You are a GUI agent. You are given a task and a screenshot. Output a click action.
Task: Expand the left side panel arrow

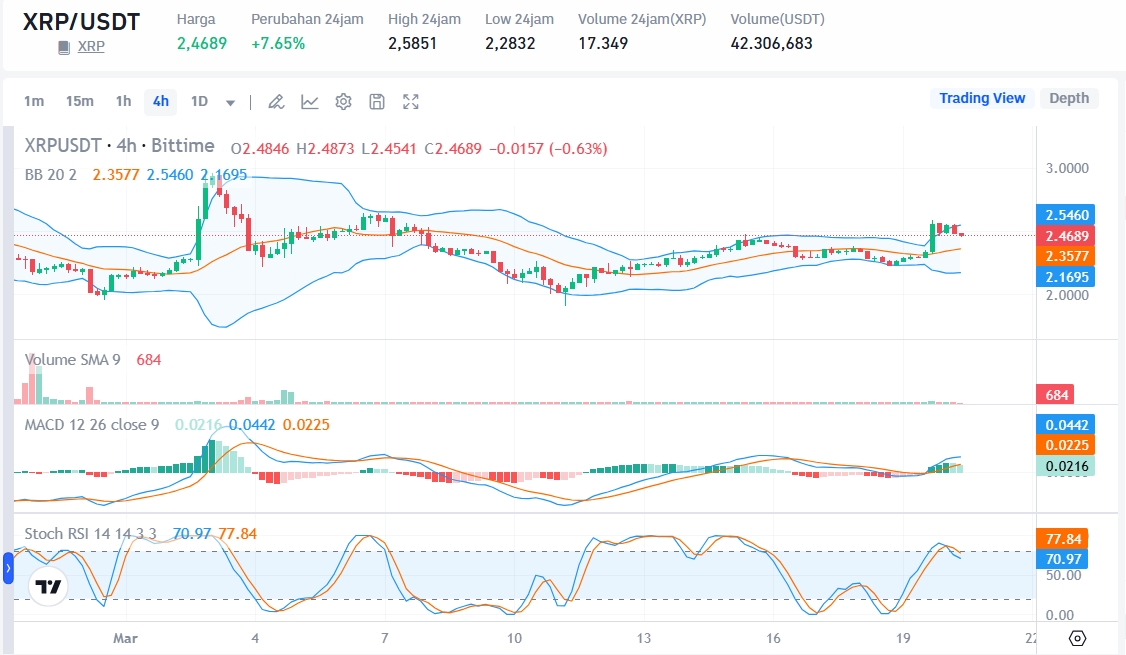[x=8, y=568]
